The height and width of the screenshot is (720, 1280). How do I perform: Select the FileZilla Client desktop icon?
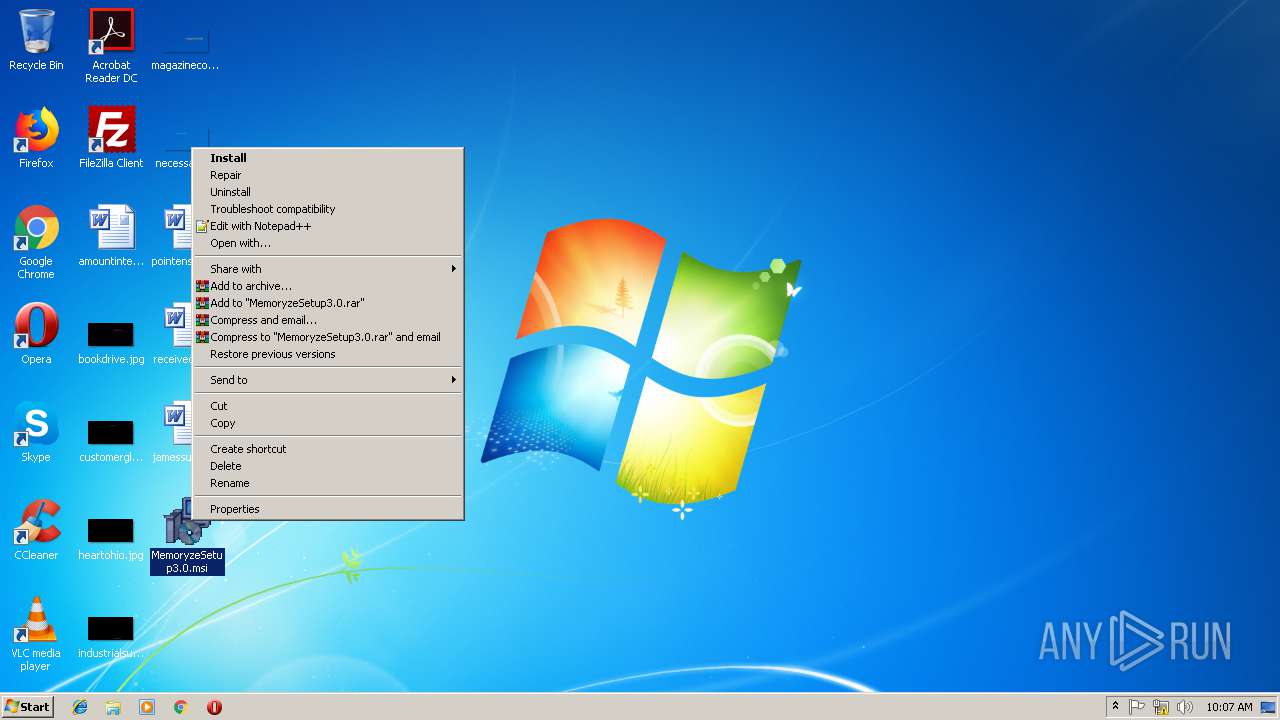[111, 138]
